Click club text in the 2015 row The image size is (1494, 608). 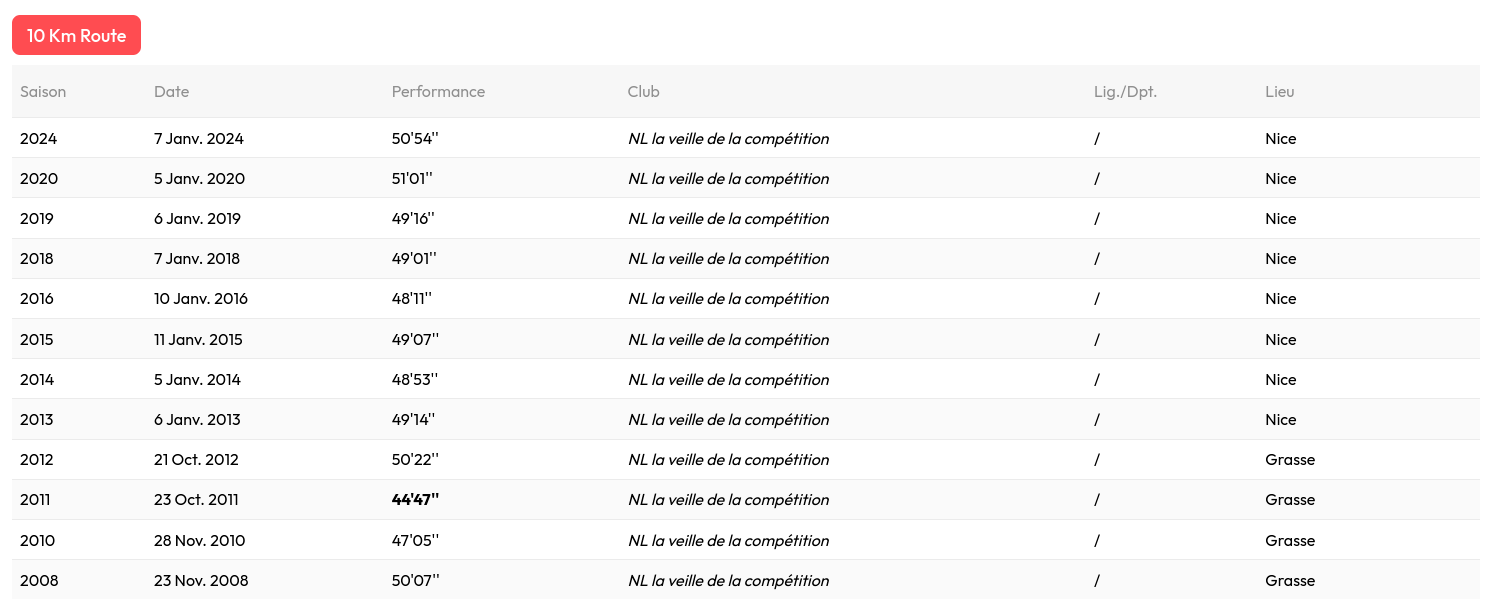tap(728, 340)
